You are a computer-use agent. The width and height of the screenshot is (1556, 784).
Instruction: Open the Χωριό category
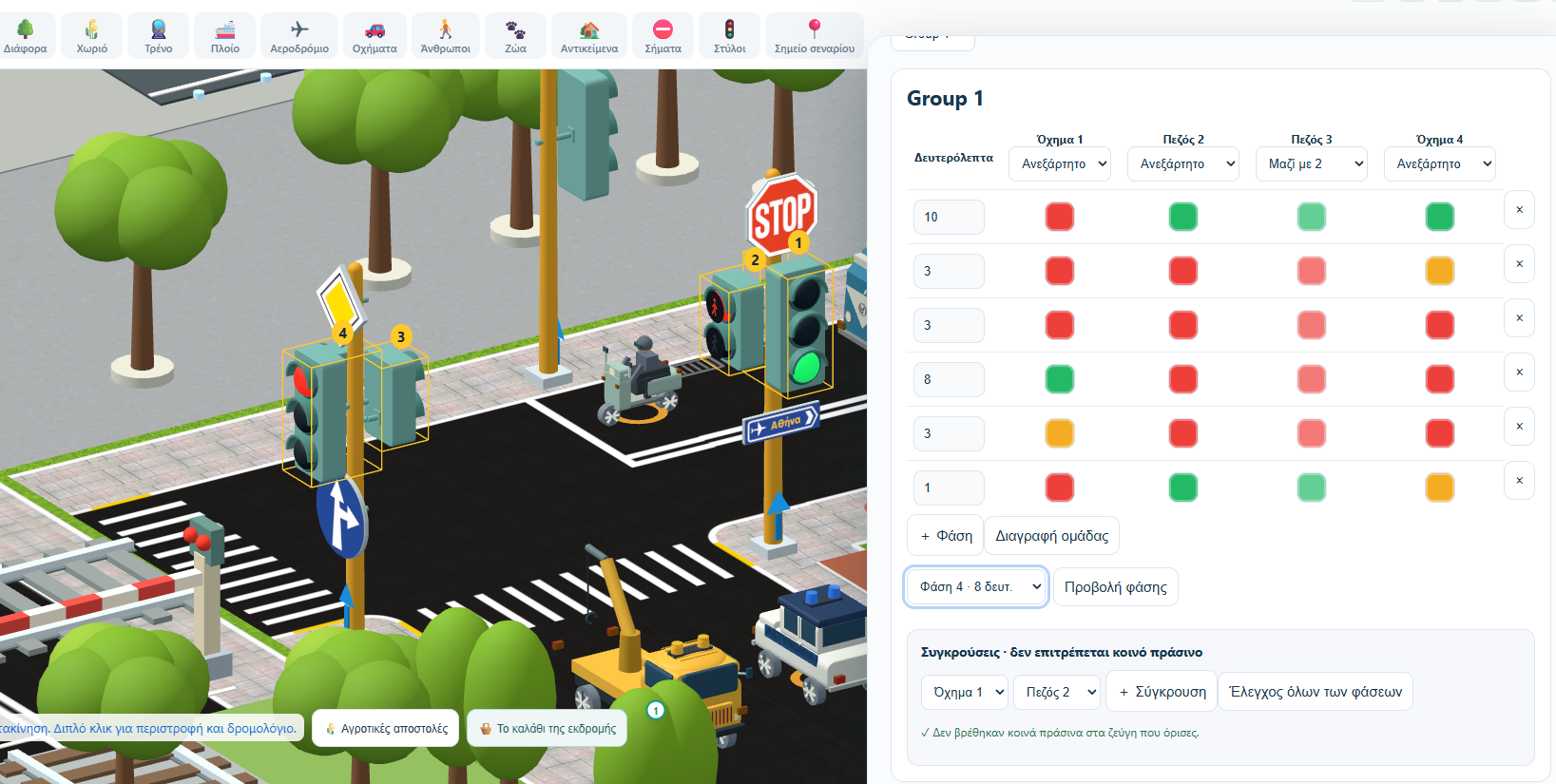pyautogui.click(x=92, y=36)
